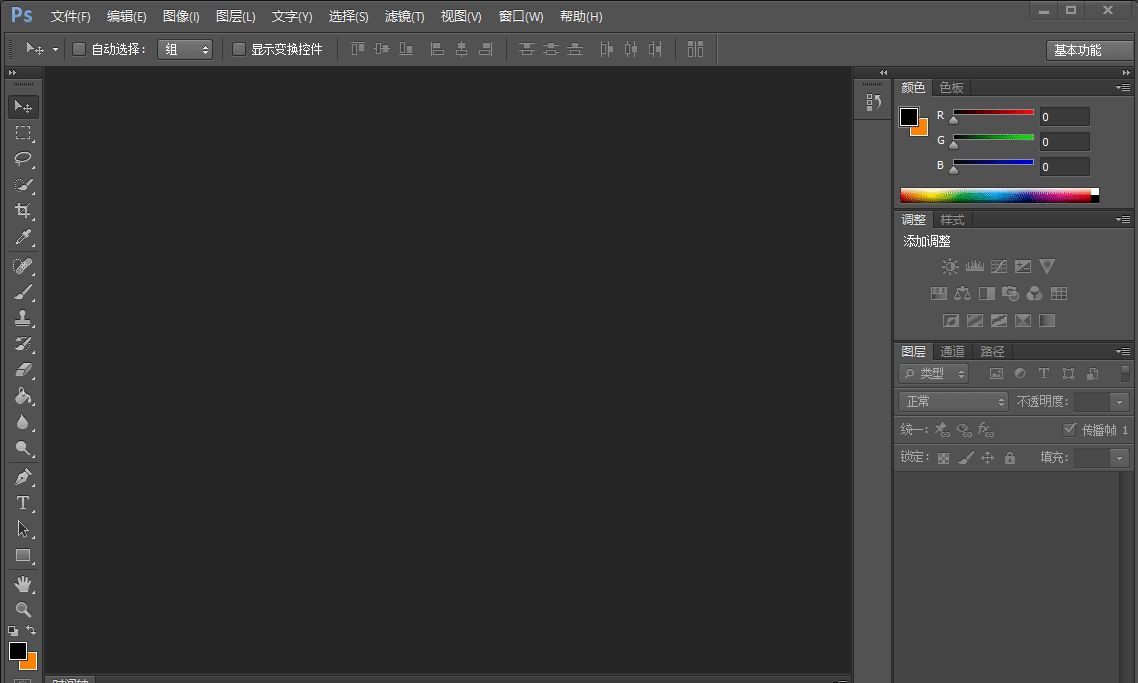Screen dimensions: 1138x683
Task: Open the 组 auto-select dropdown
Action: pyautogui.click(x=185, y=49)
